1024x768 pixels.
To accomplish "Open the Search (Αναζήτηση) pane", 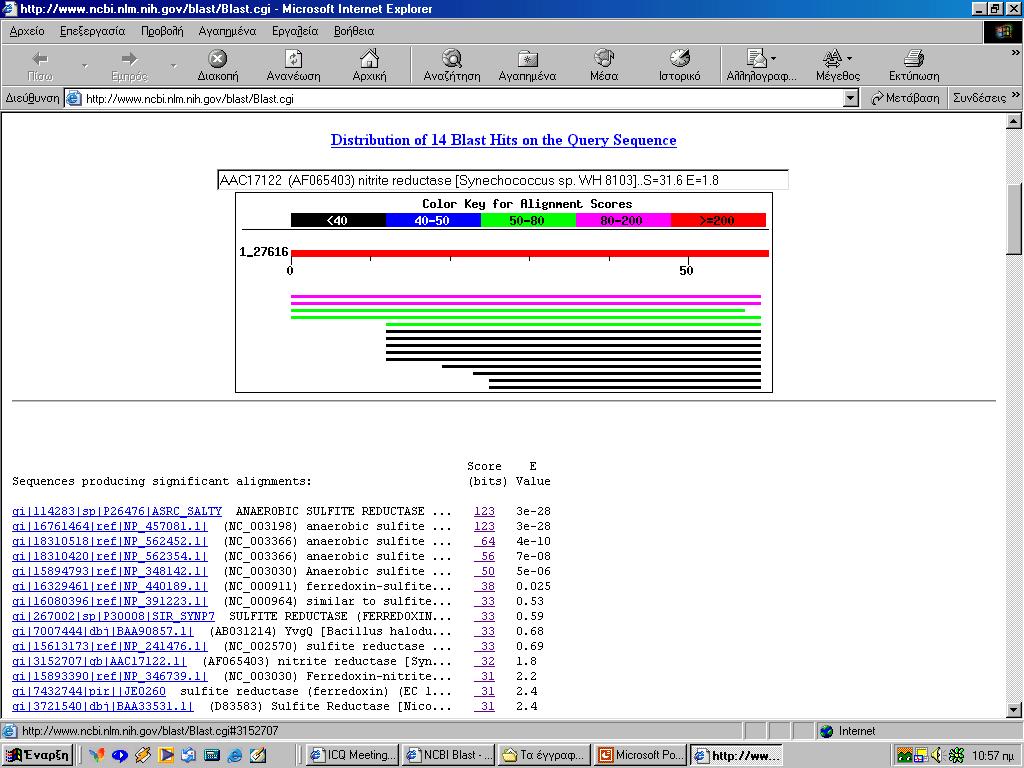I will coord(452,66).
